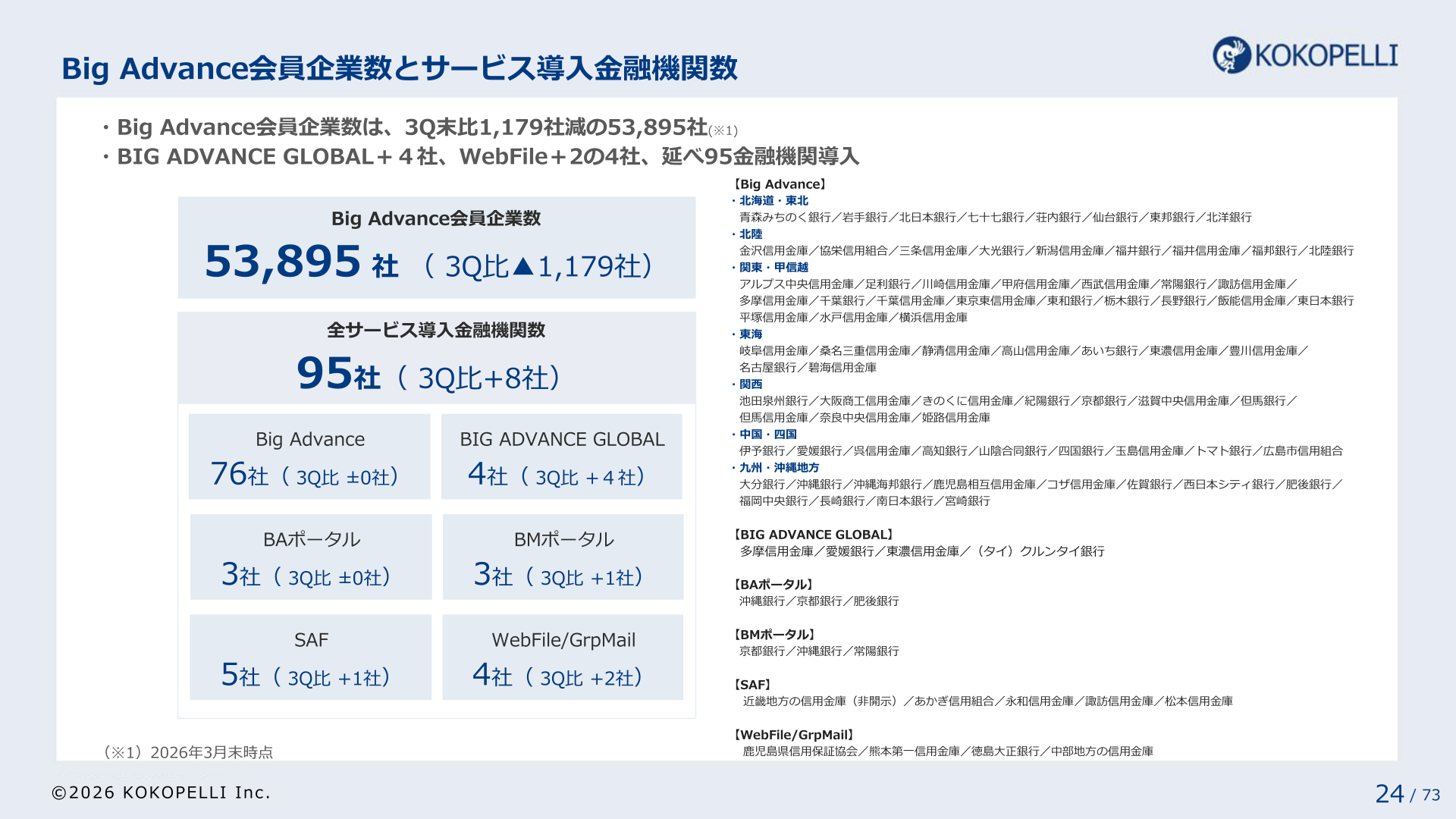Click the line starting '名古屋銀行'
The width and height of the screenshot is (1456, 819).
808,368
